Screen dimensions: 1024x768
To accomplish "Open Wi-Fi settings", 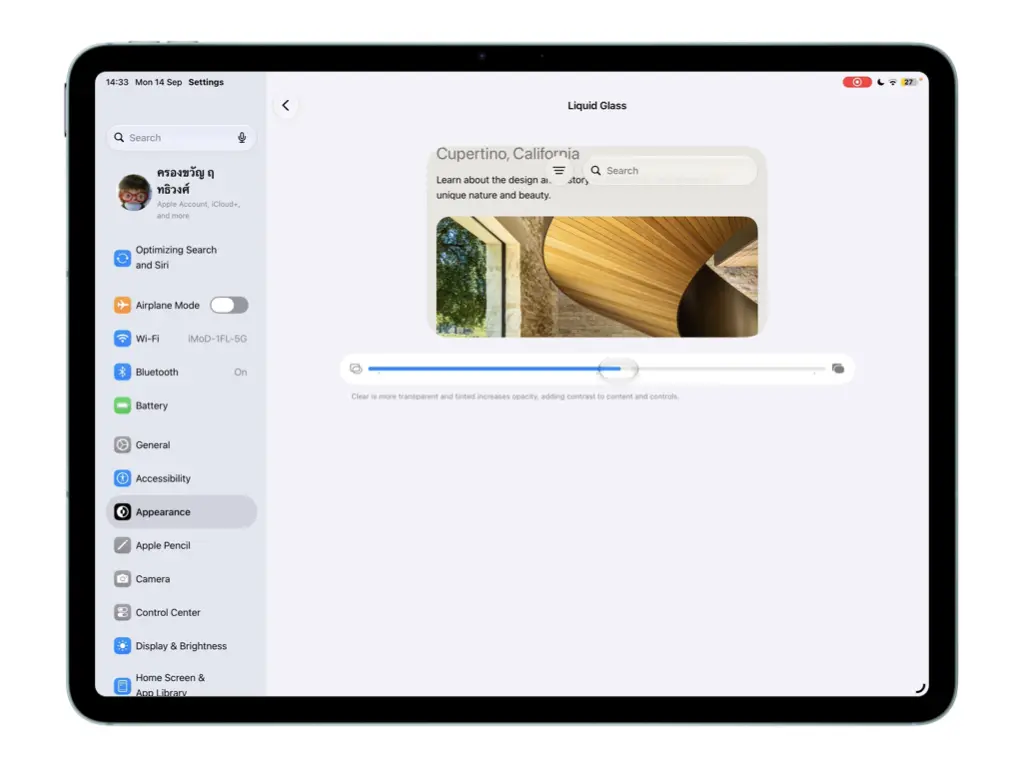I will click(x=181, y=338).
